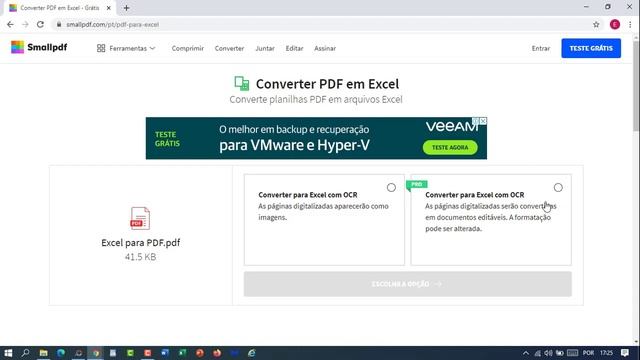This screenshot has width=640, height=360.
Task: Click the Entrar login link
Action: (x=540, y=48)
